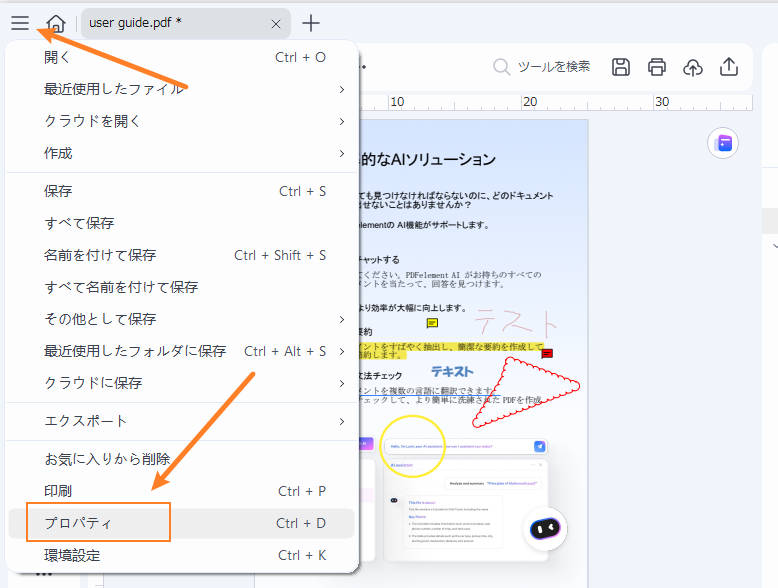Open a new tab with plus icon
Viewport: 778px width, 588px height.
[311, 23]
